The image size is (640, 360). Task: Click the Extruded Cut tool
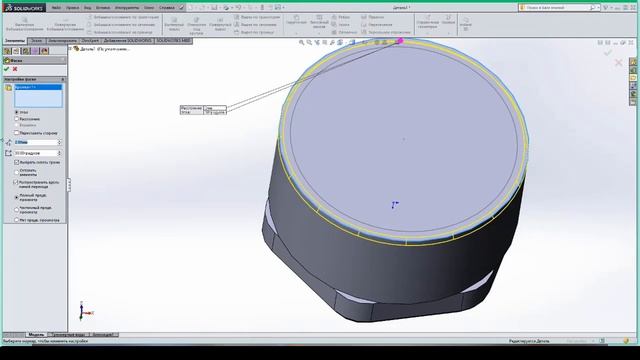pyautogui.click(x=174, y=24)
